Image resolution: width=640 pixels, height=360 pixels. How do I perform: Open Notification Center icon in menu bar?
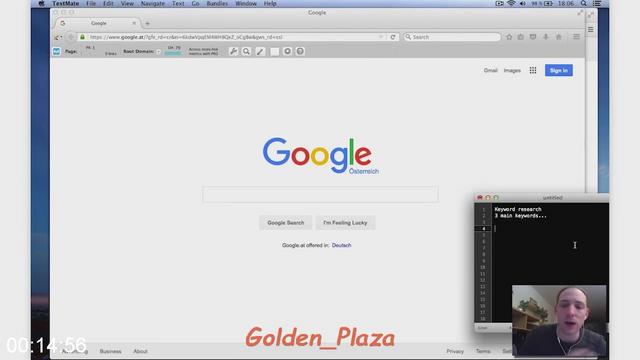(x=597, y=3)
